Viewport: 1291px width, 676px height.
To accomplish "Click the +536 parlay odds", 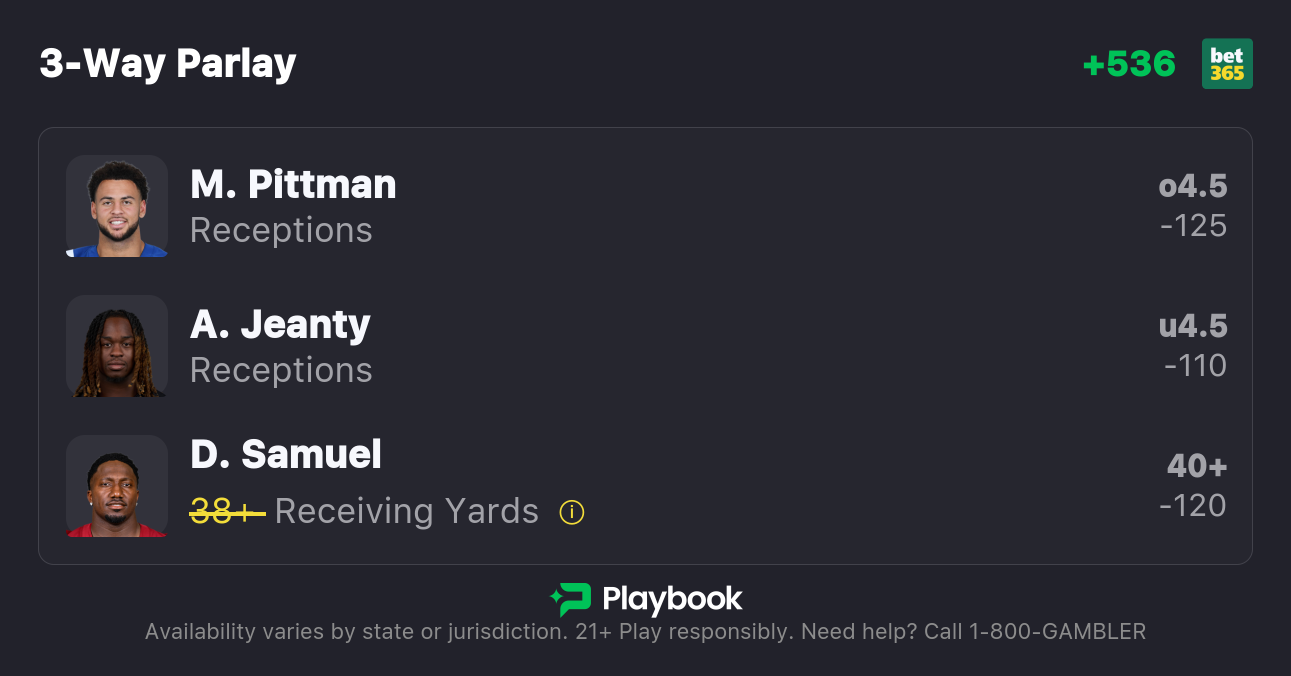I will (1129, 64).
